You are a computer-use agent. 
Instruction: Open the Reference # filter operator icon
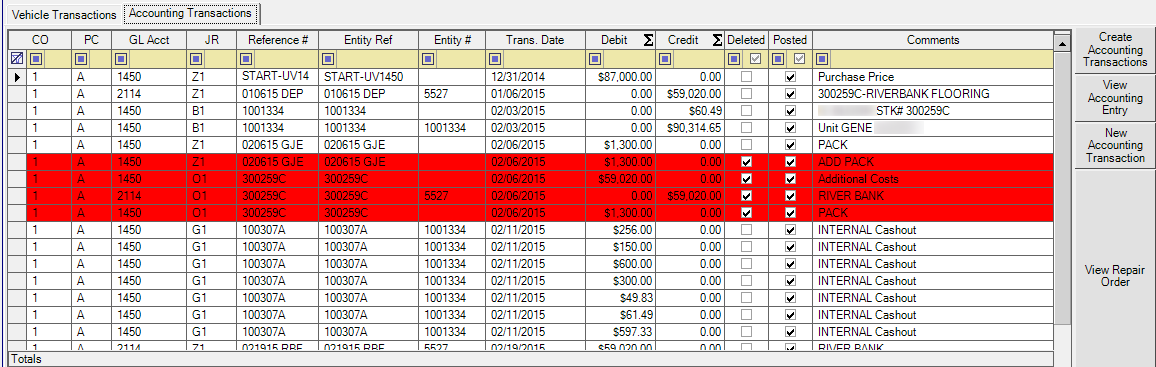click(x=247, y=59)
